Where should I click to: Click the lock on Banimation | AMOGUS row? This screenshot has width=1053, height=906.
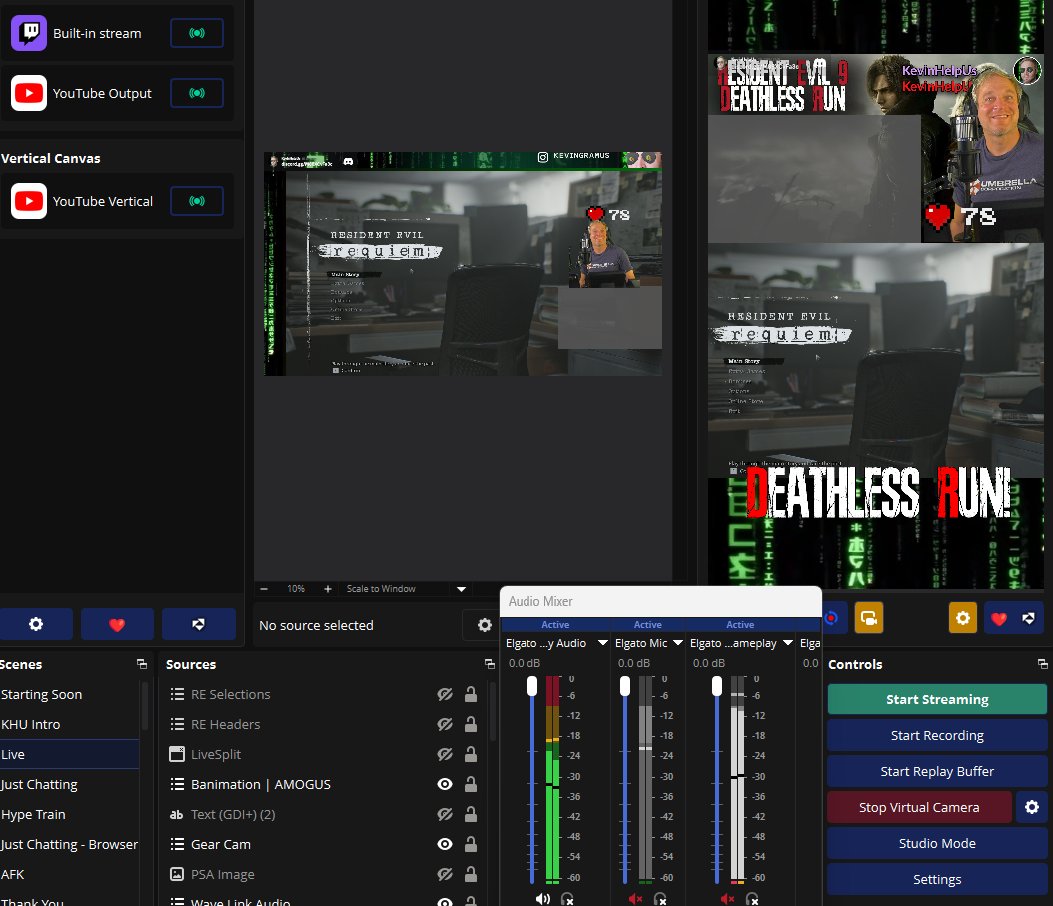471,784
